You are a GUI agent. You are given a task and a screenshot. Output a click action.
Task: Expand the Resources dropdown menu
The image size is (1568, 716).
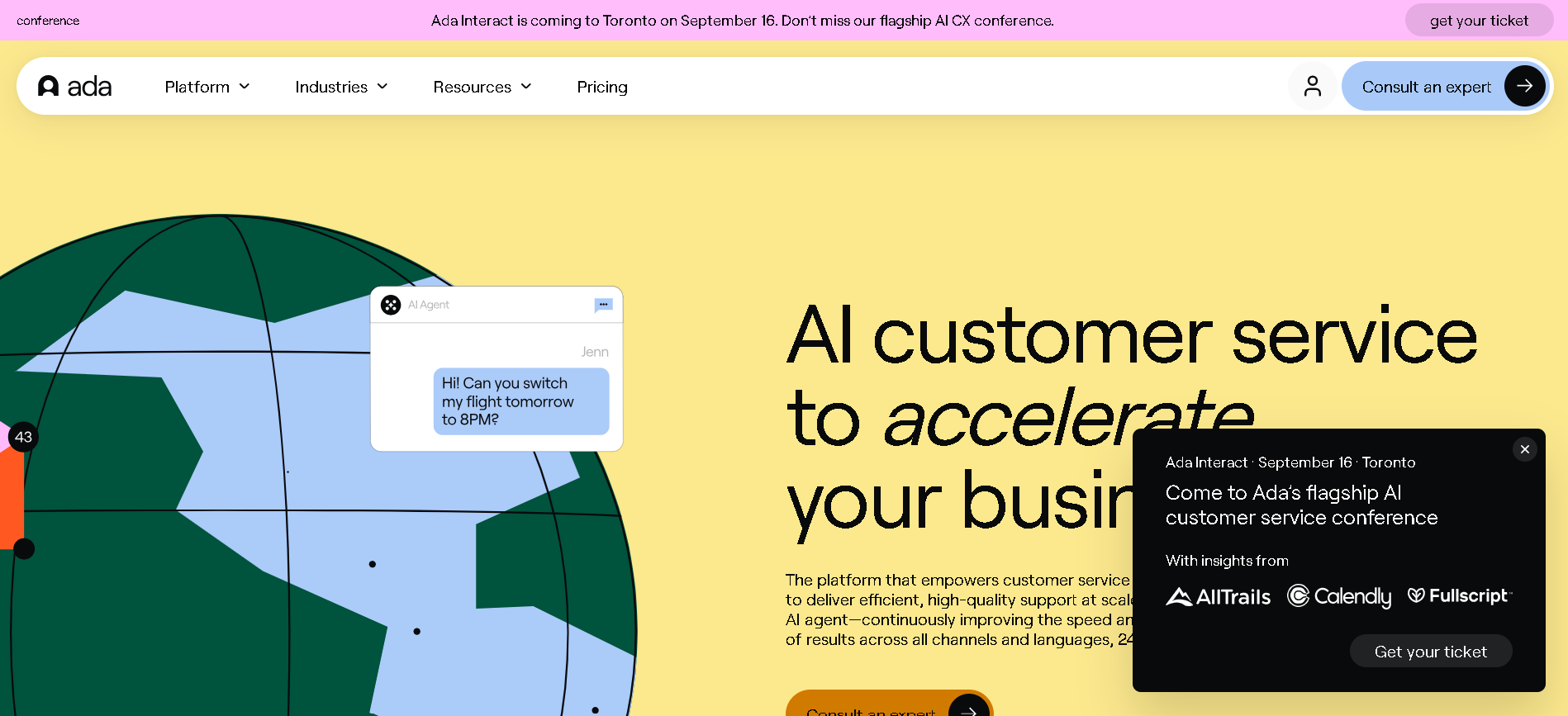[482, 87]
